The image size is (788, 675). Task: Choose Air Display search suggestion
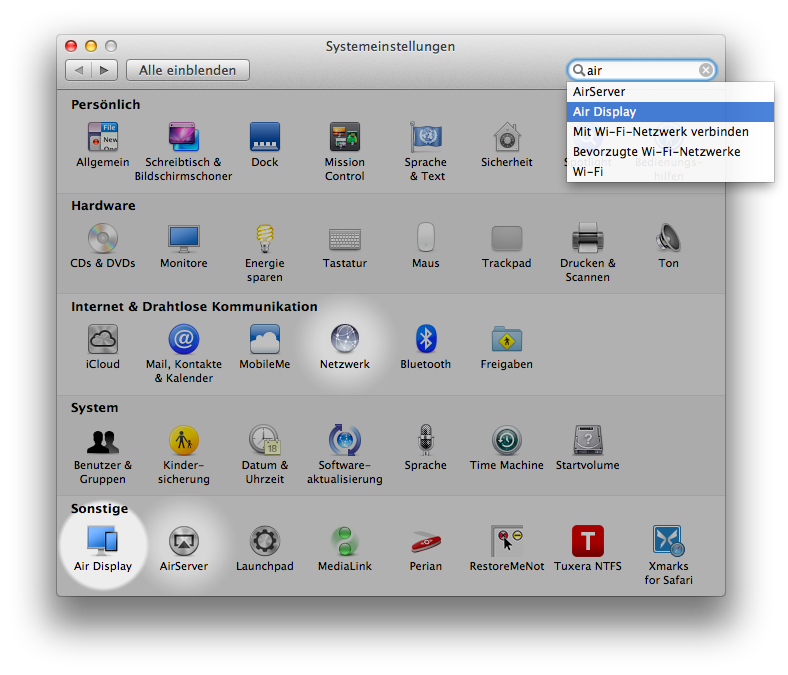[670, 112]
